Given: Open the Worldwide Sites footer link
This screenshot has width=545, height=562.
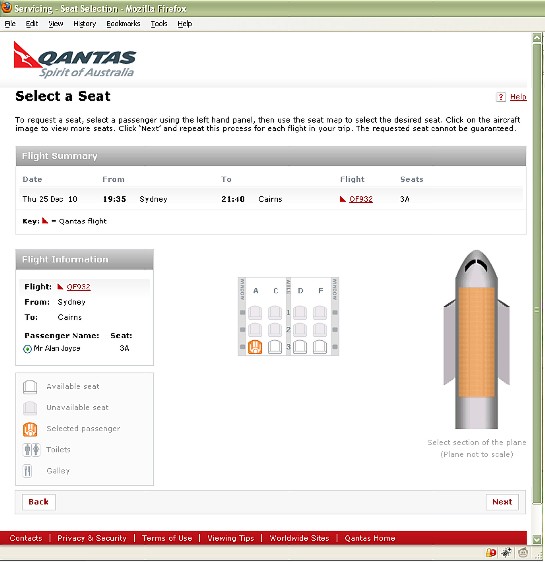Looking at the screenshot, I should (x=299, y=538).
